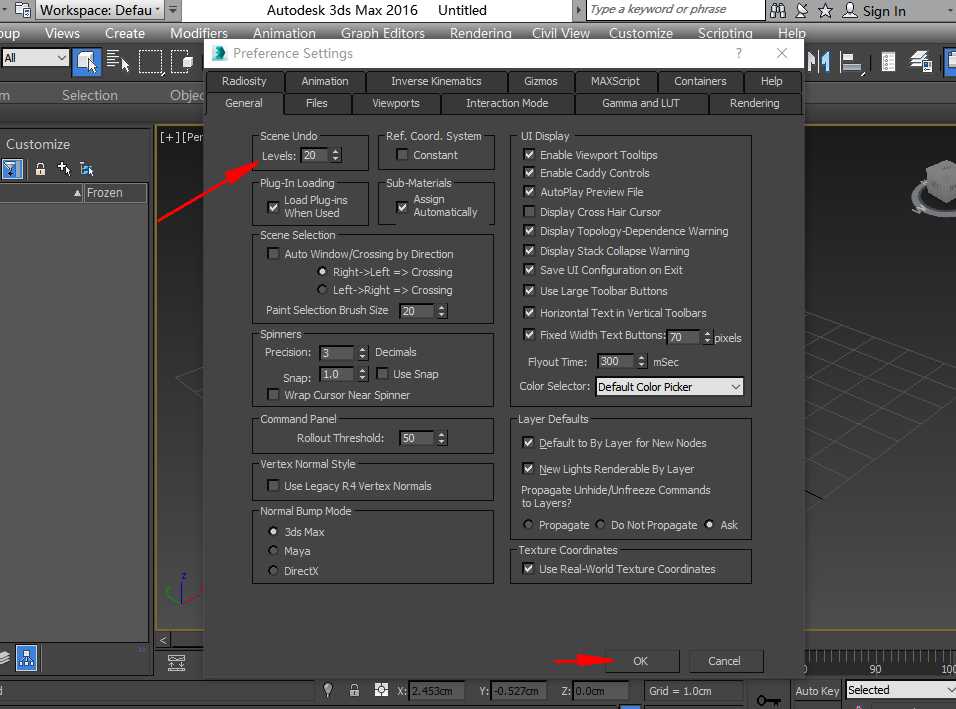The height and width of the screenshot is (709, 956).
Task: Click the X coordinate field
Action: (x=436, y=691)
